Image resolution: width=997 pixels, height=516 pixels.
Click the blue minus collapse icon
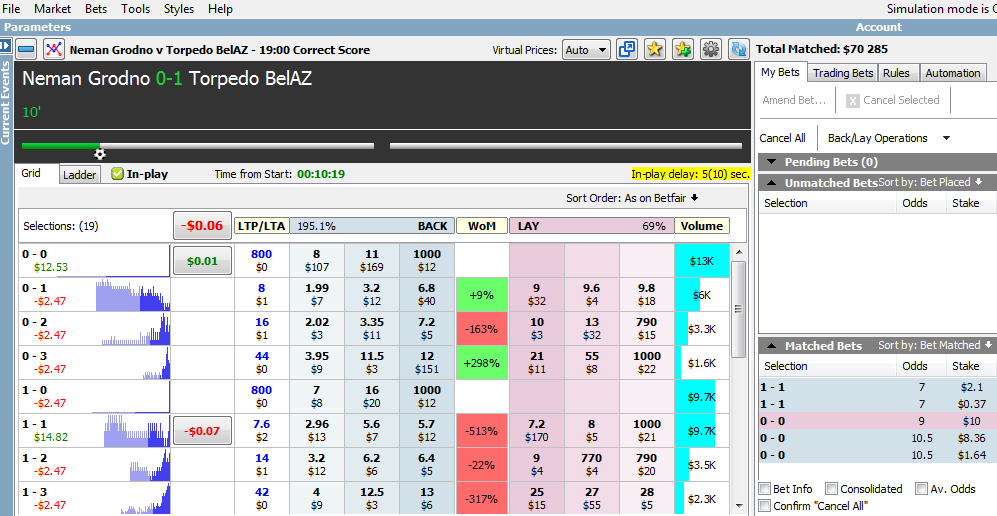pos(26,49)
